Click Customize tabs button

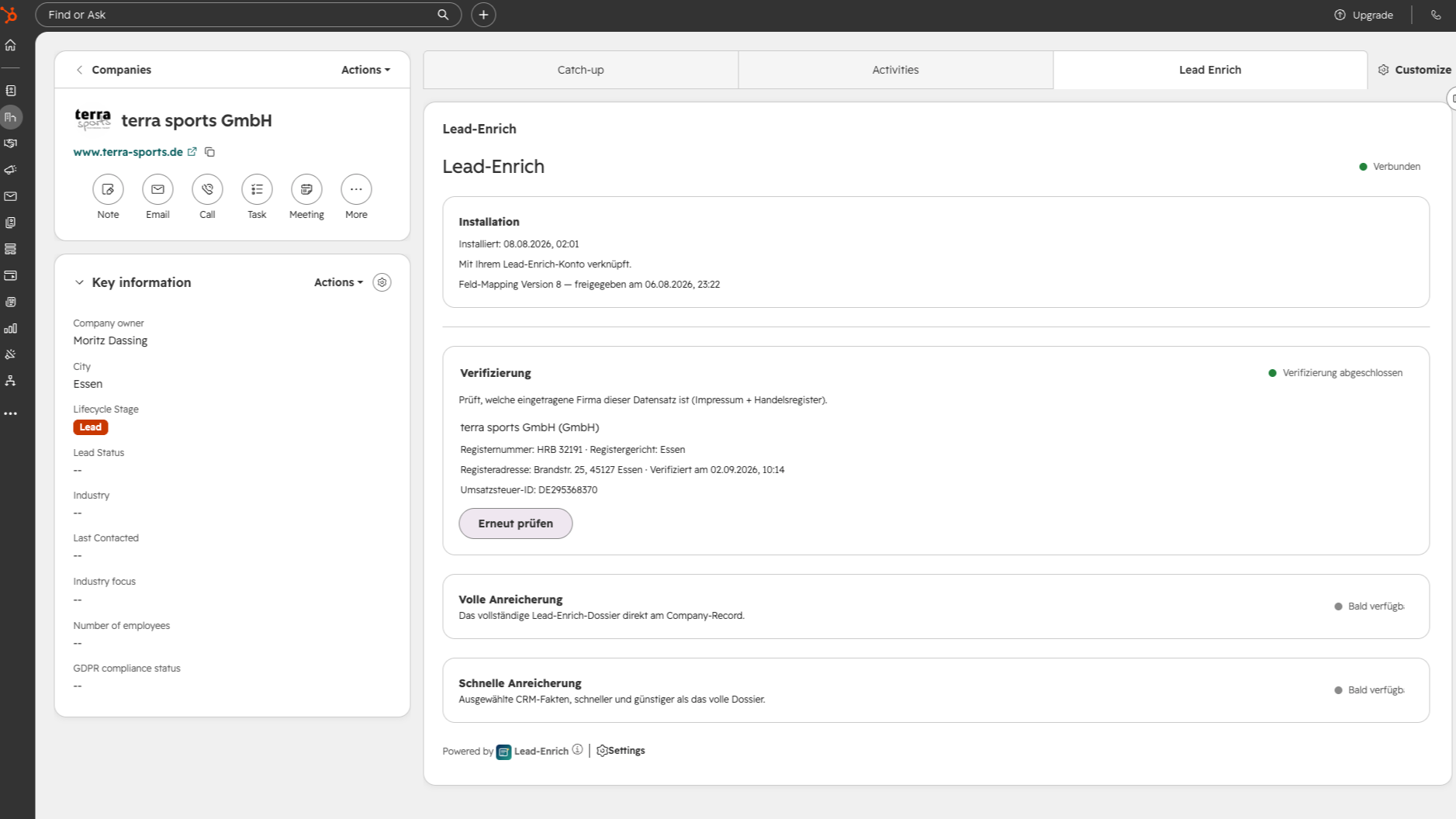click(1415, 70)
